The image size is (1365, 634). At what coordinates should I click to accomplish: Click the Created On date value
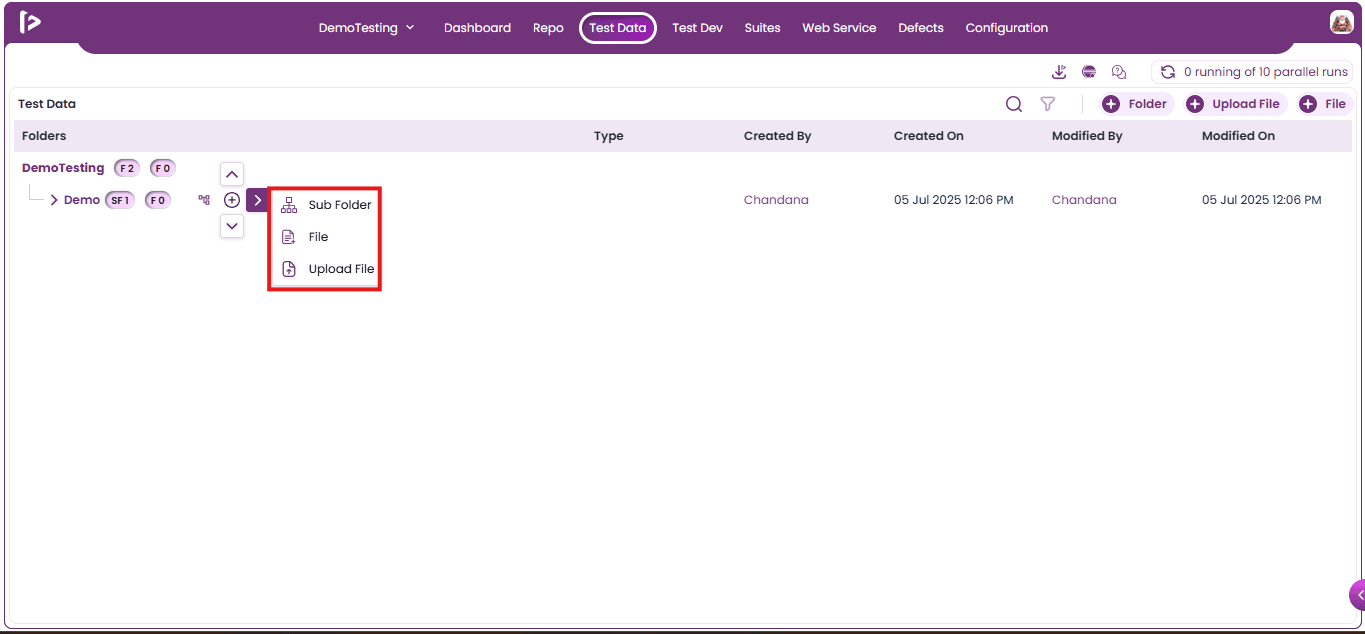[954, 200]
